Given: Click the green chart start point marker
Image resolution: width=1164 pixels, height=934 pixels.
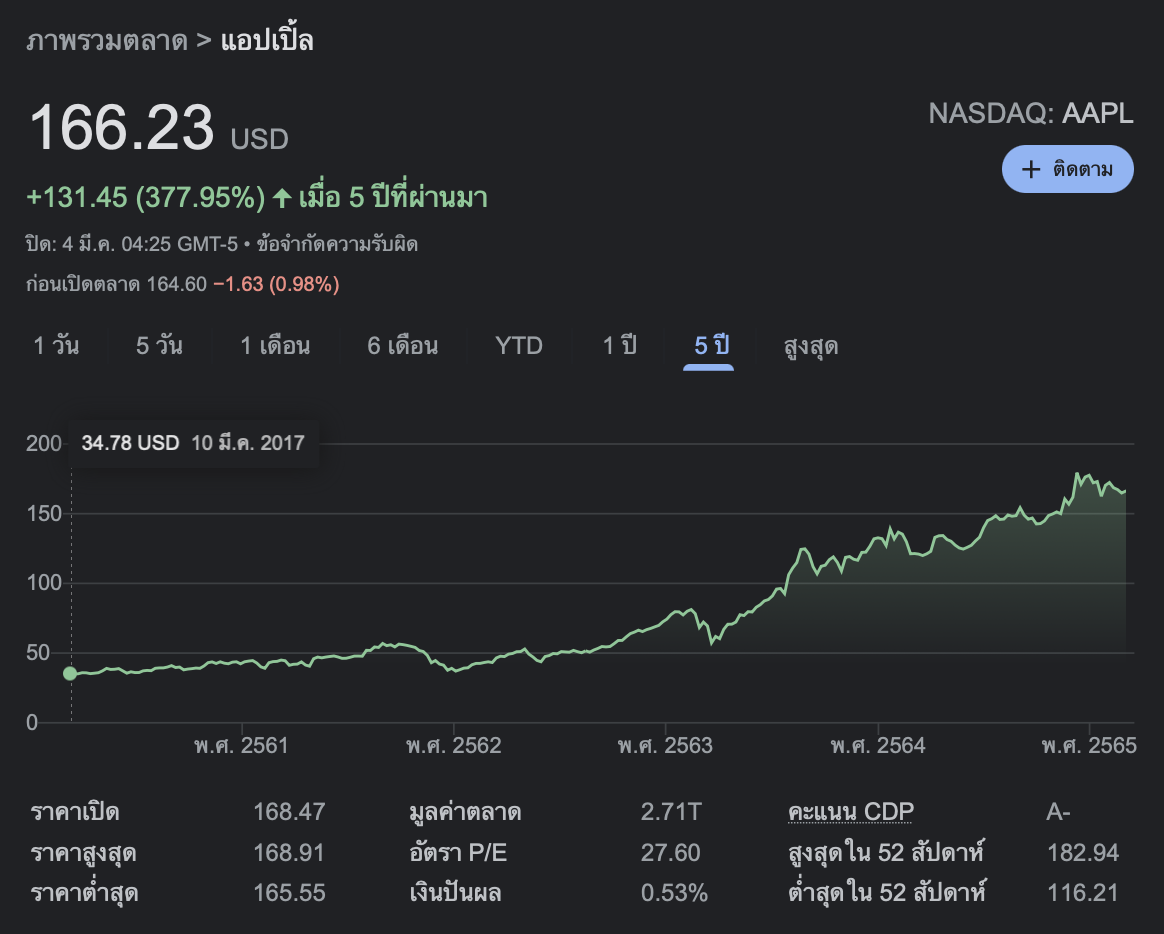Looking at the screenshot, I should (70, 674).
